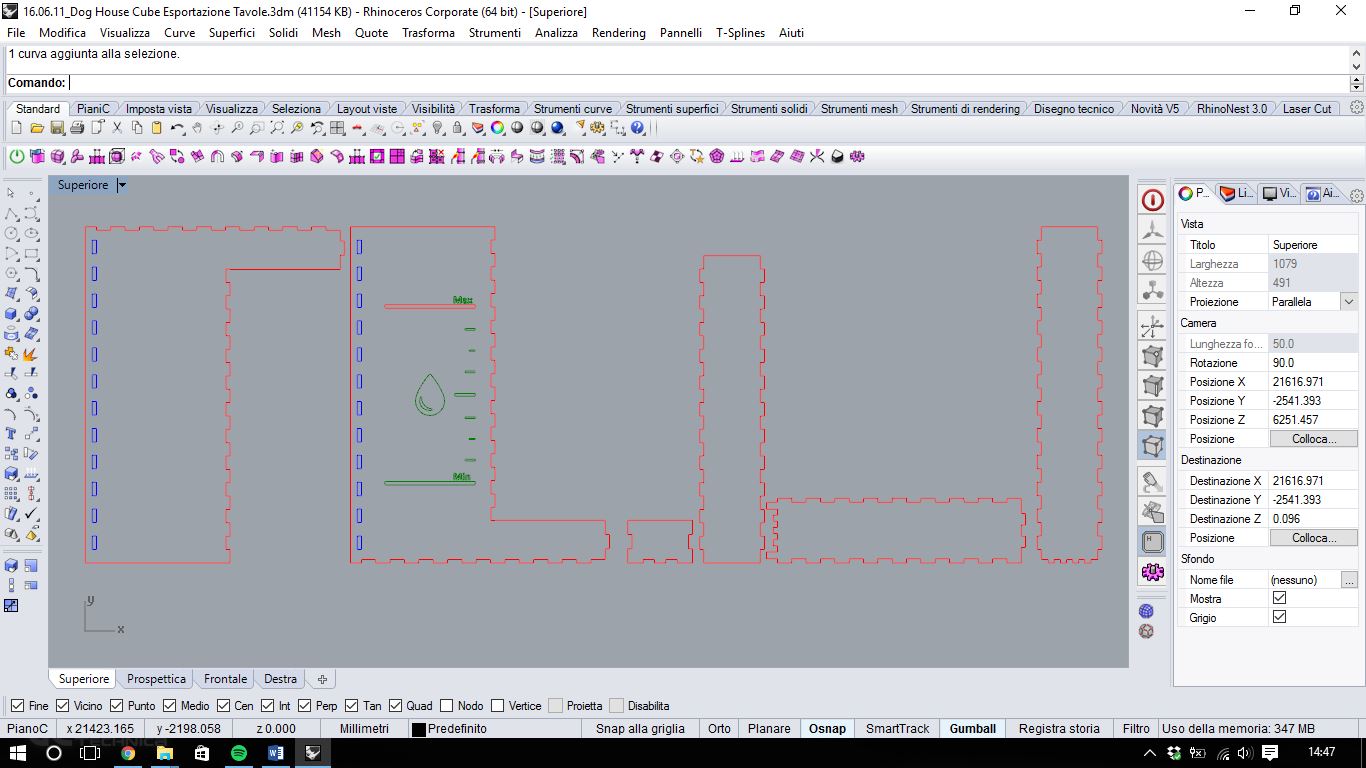The width and height of the screenshot is (1366, 768).
Task: Click Colloca button under Camera
Action: (x=1314, y=439)
